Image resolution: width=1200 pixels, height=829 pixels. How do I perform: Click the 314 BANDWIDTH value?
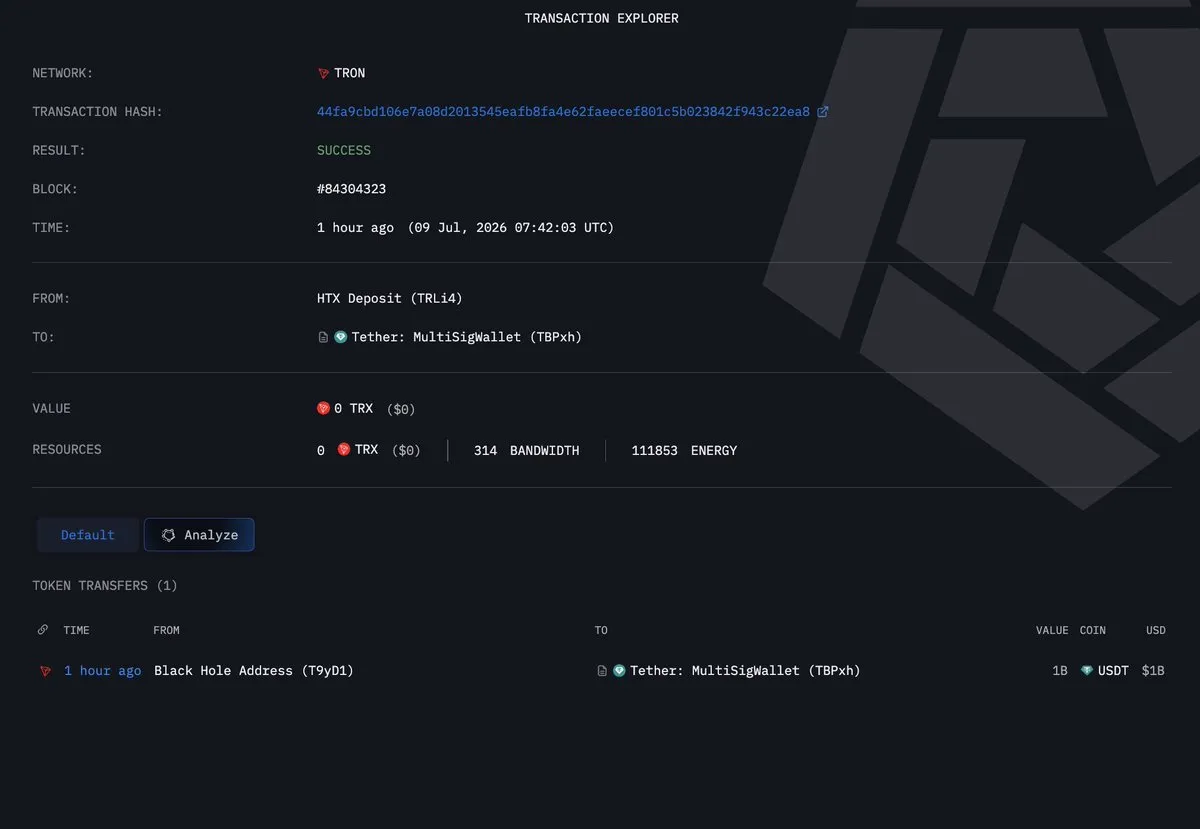[x=526, y=451]
